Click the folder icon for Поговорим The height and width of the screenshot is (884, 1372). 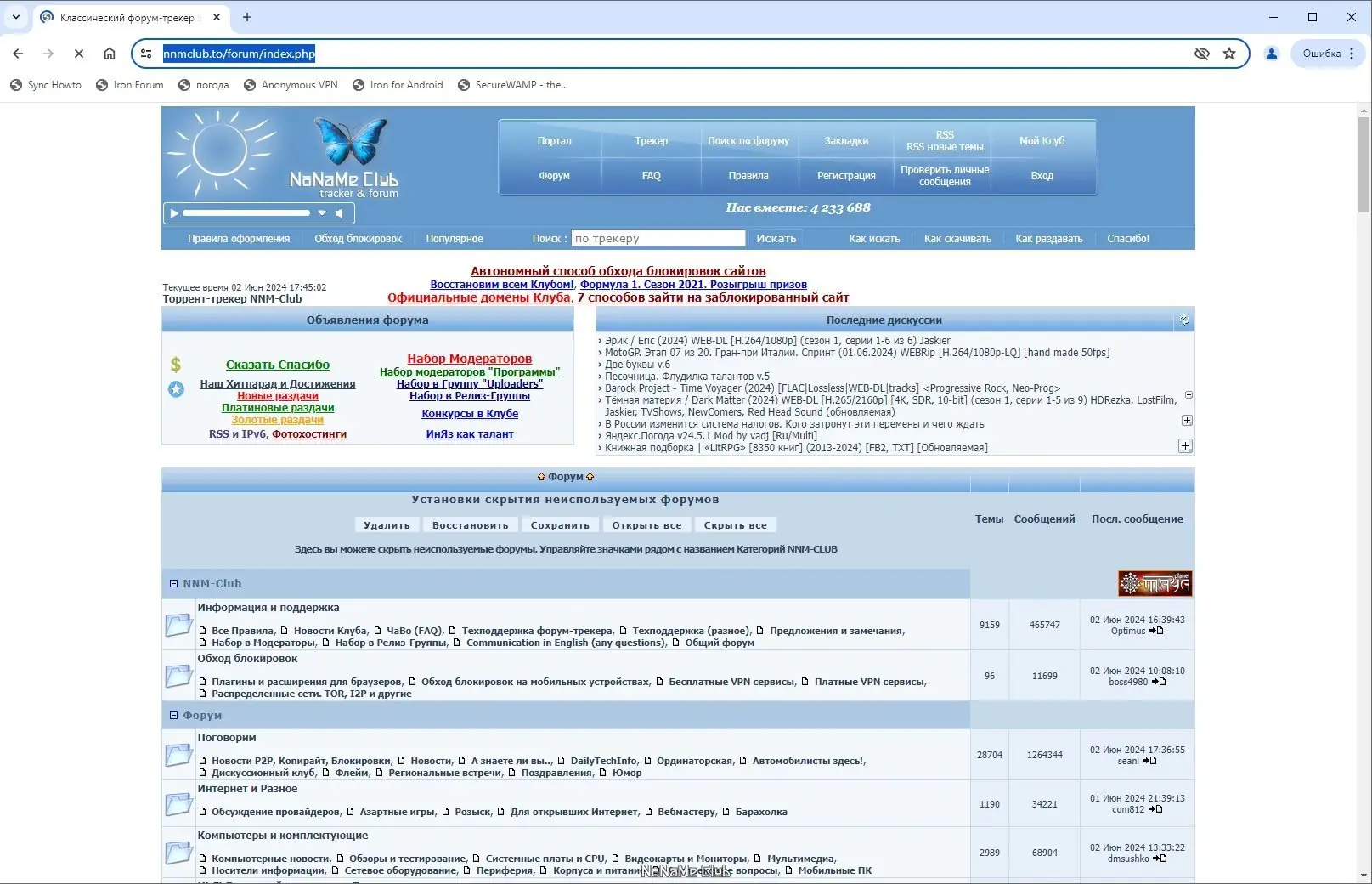(178, 755)
